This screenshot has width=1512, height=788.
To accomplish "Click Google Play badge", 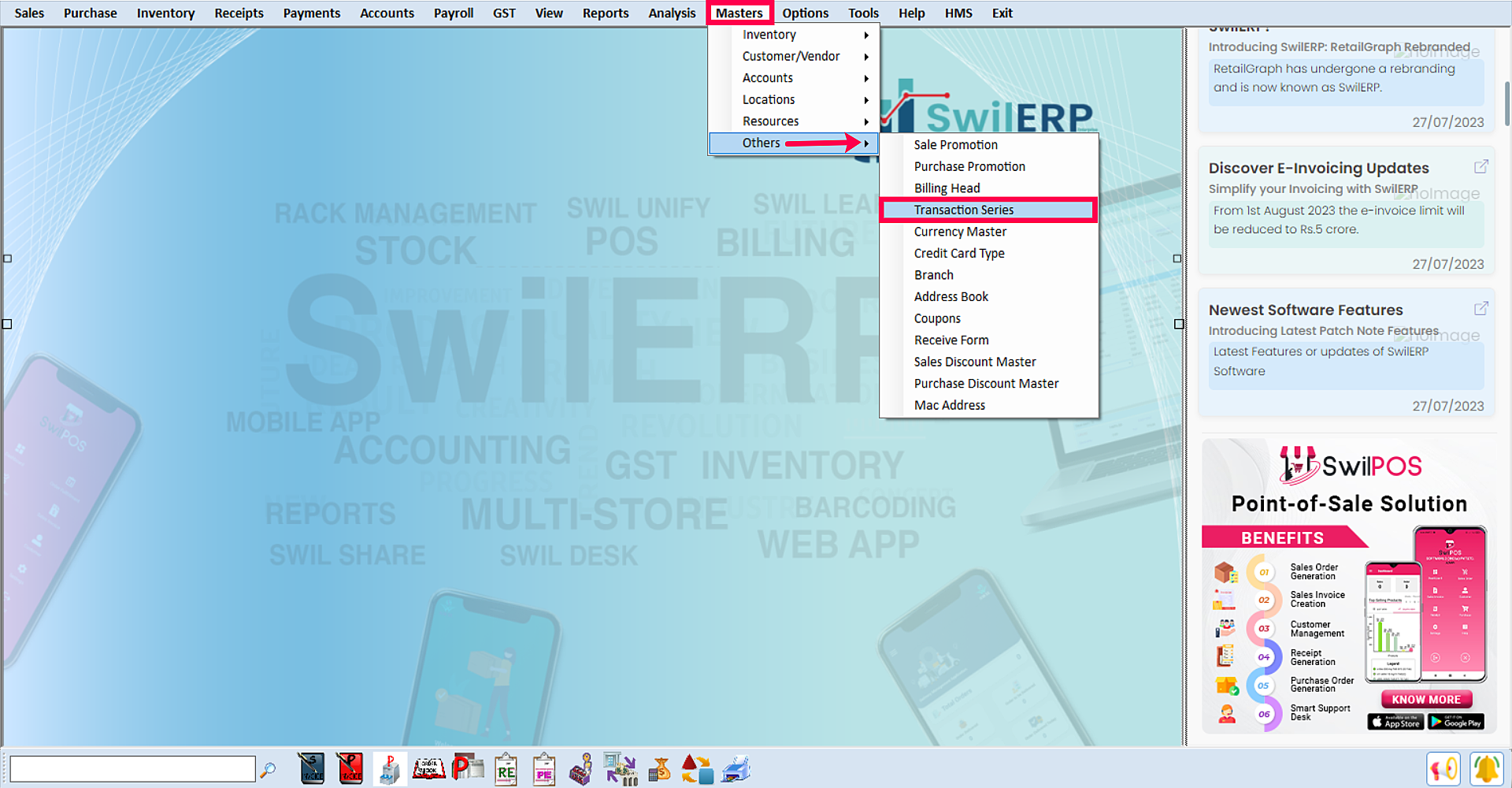I will tap(1456, 721).
